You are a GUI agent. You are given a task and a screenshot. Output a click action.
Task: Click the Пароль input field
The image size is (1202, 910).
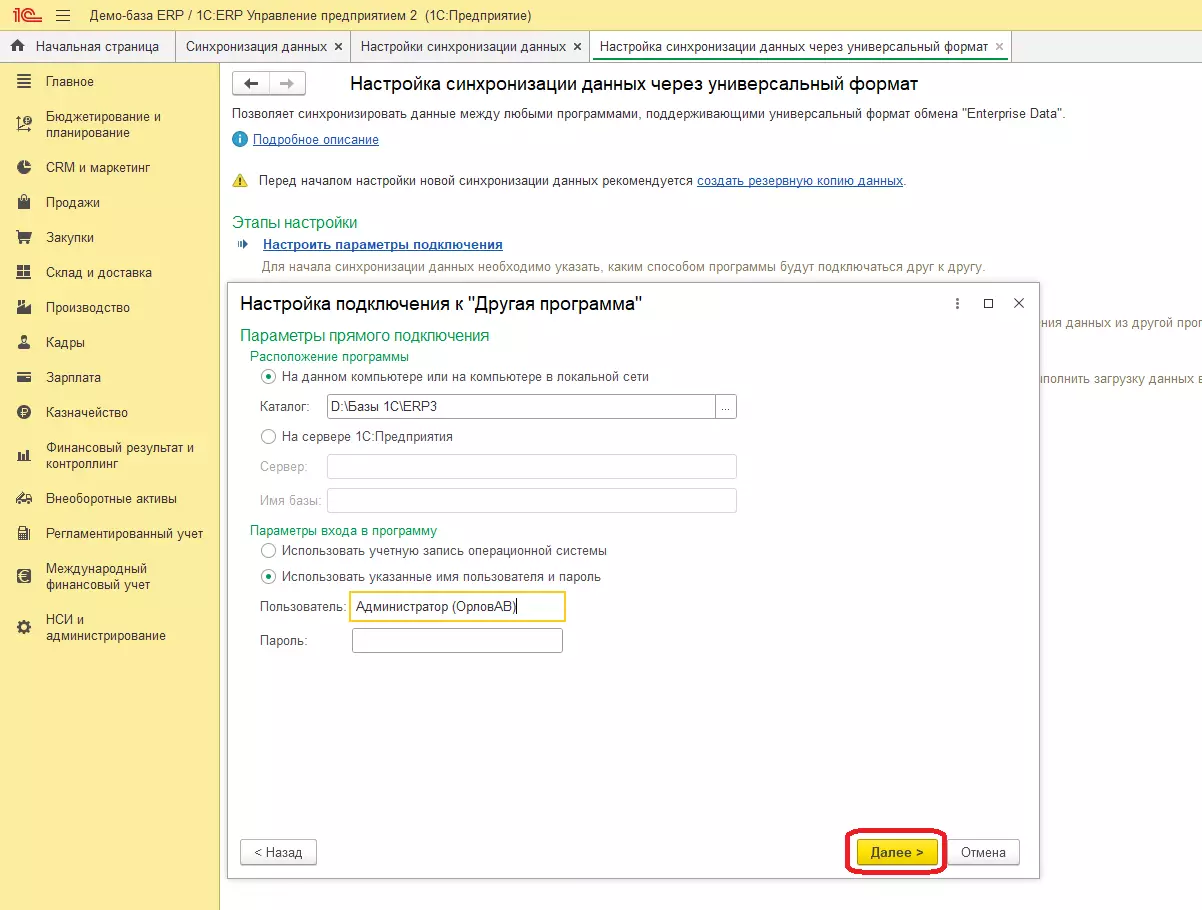tap(457, 640)
